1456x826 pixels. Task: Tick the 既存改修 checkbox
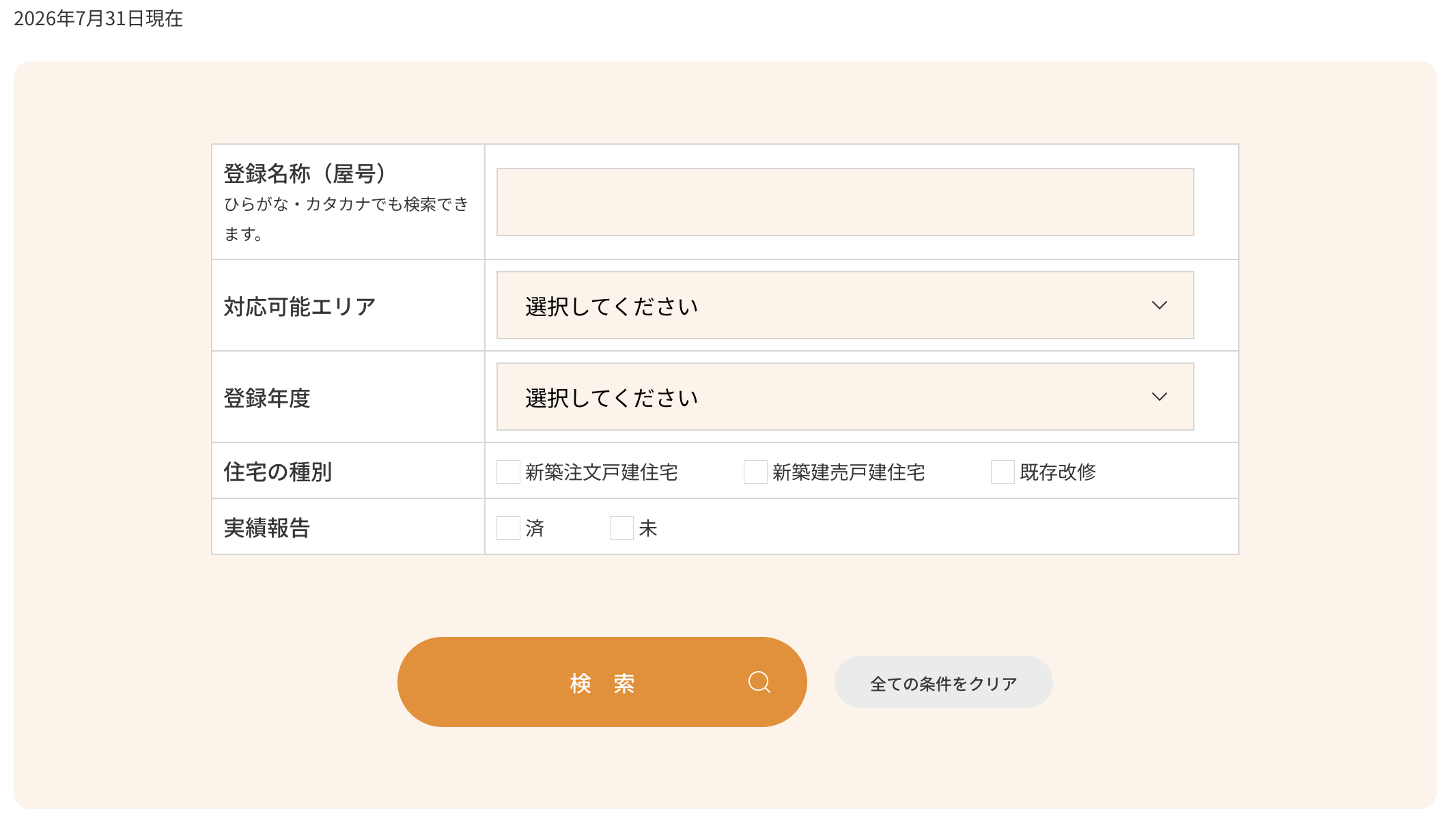click(x=1003, y=472)
